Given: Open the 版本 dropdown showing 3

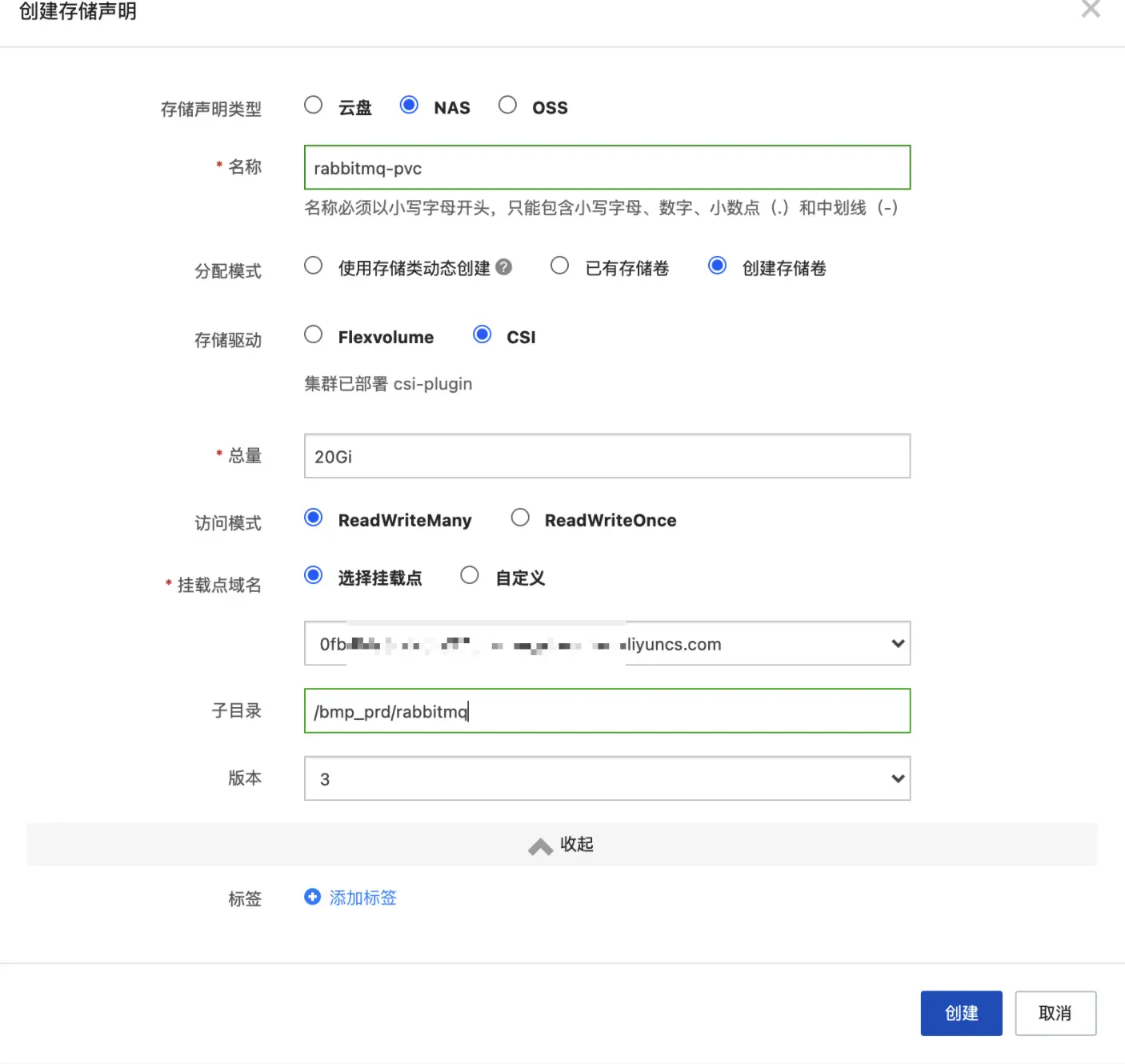Looking at the screenshot, I should [607, 778].
